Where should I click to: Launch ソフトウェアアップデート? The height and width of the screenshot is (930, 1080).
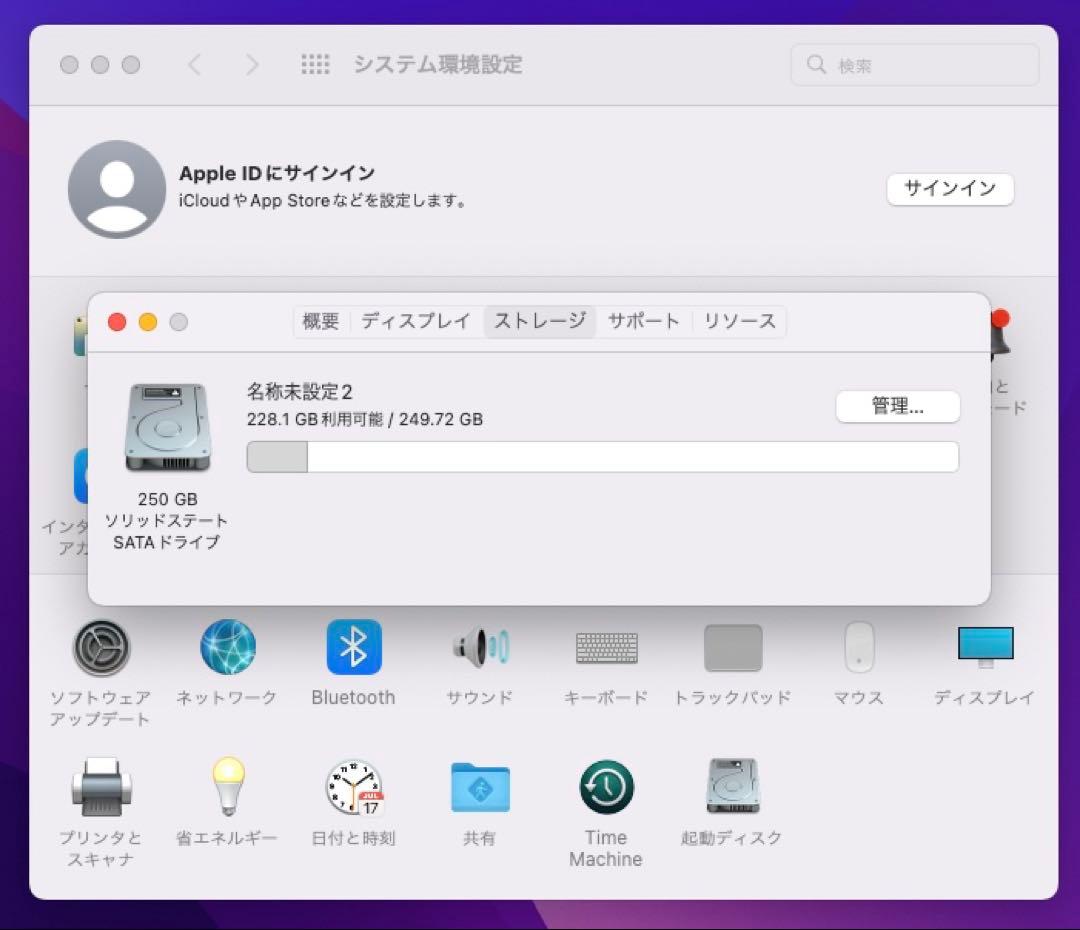coord(101,648)
